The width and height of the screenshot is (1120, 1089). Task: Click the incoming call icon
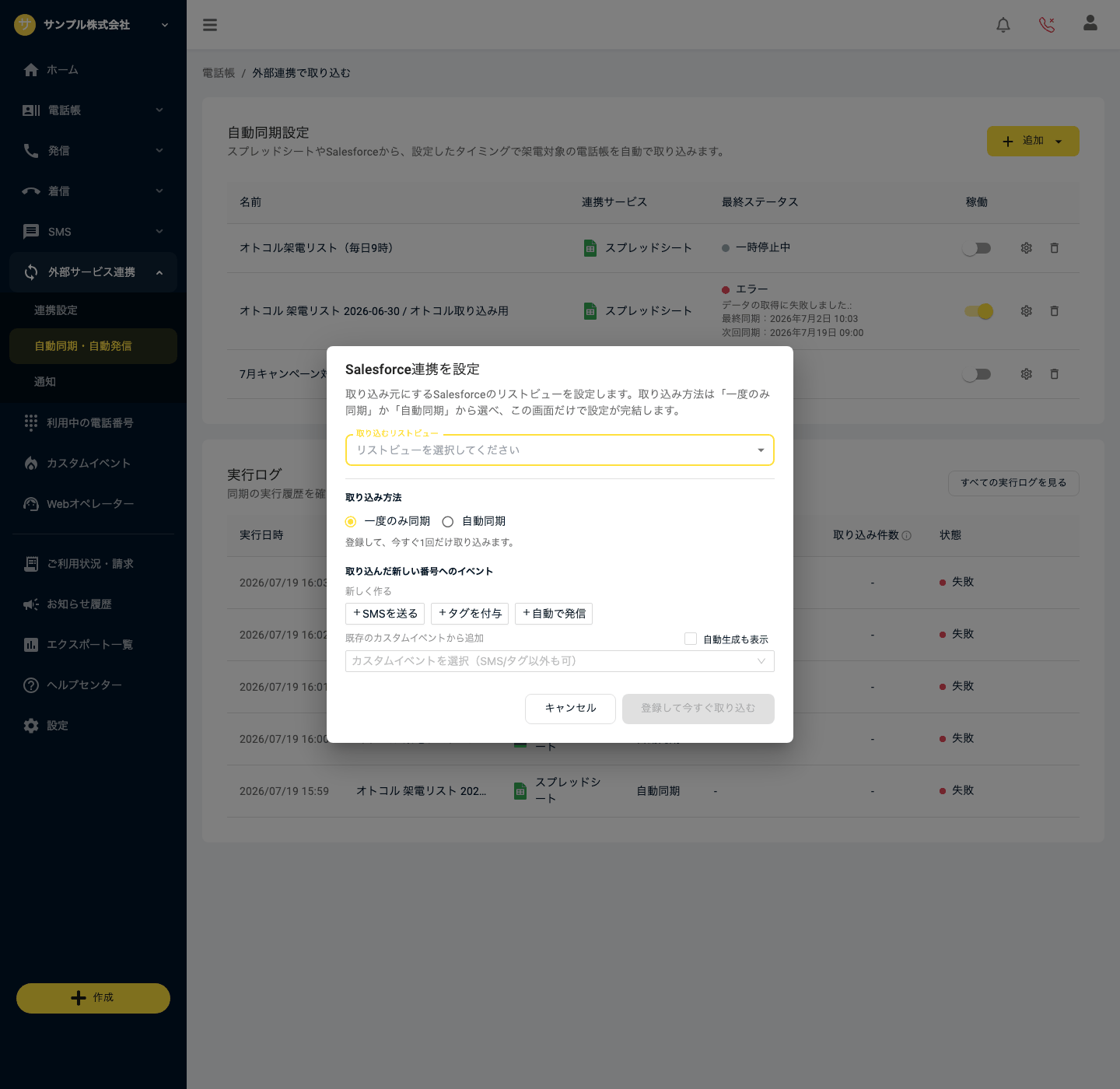(31, 191)
